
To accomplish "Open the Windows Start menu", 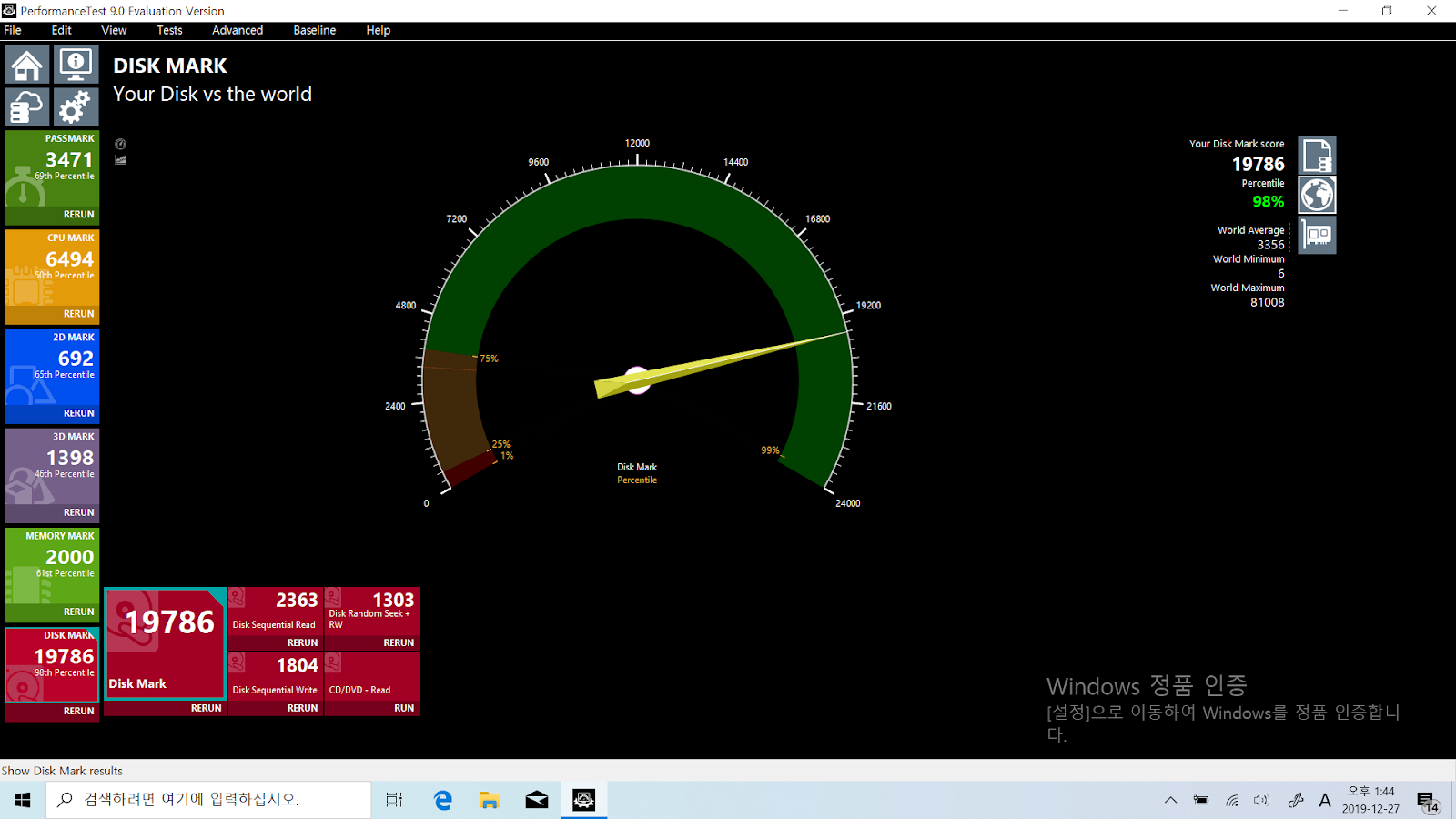I will (23, 800).
